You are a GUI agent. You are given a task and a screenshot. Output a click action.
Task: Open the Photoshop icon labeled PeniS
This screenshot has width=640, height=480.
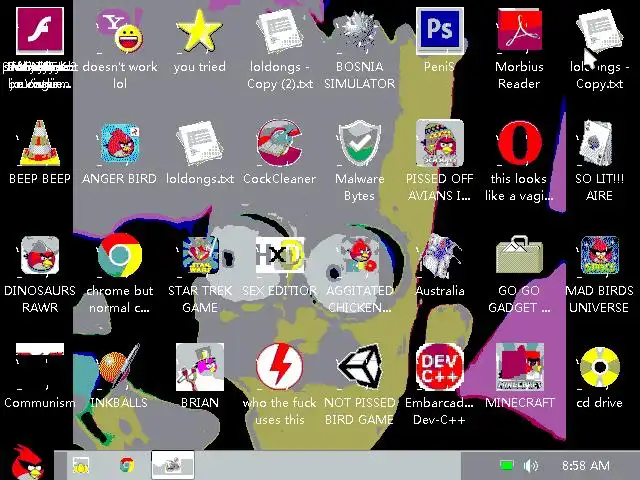point(440,31)
